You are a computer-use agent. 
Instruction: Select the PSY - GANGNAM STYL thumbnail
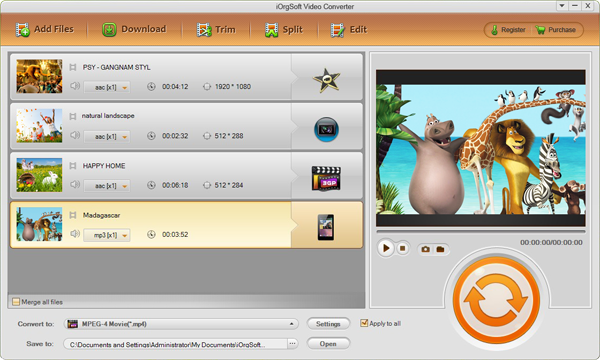[39, 76]
